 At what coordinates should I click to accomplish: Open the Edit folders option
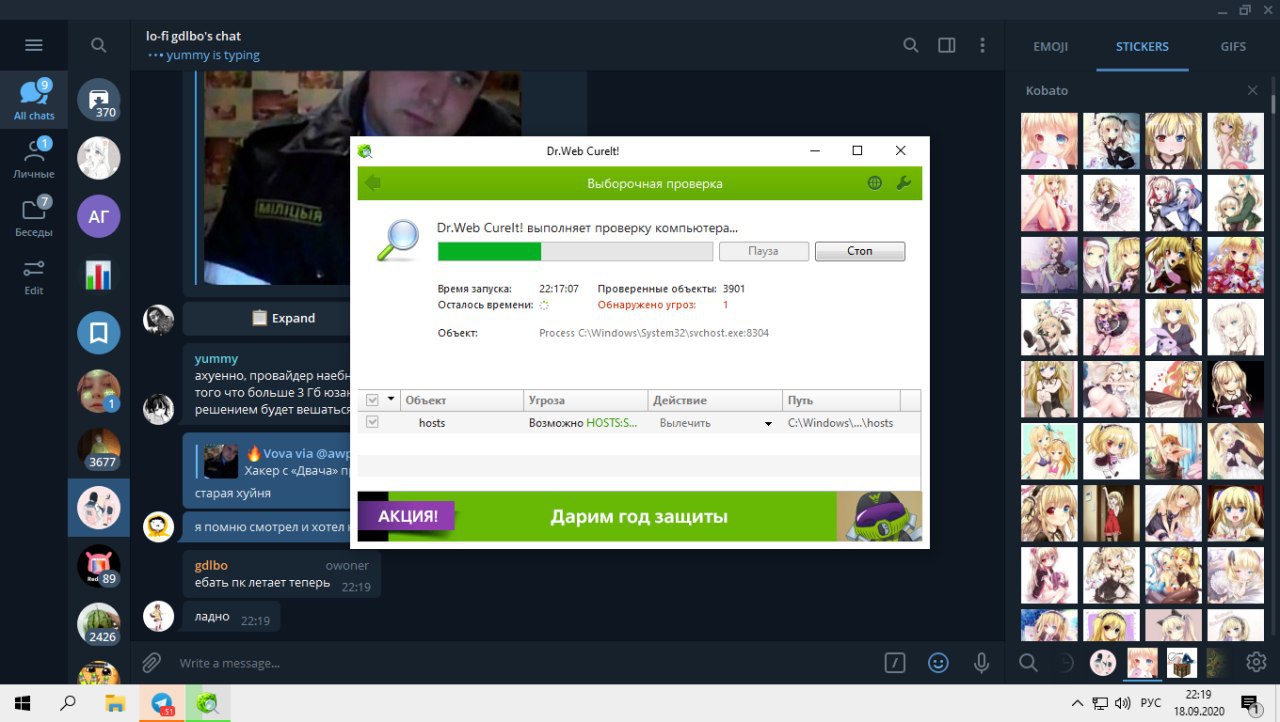pyautogui.click(x=34, y=277)
